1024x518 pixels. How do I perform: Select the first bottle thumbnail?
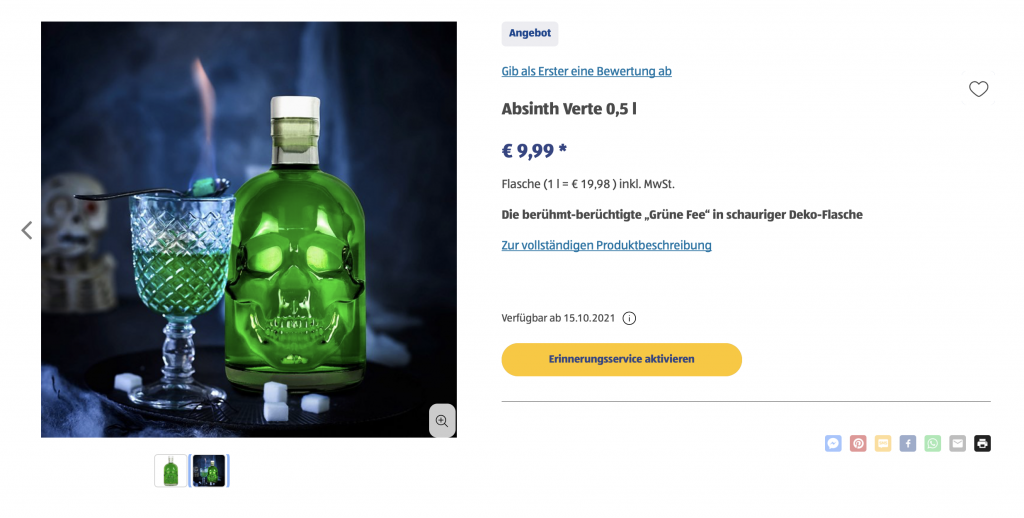pyautogui.click(x=170, y=471)
